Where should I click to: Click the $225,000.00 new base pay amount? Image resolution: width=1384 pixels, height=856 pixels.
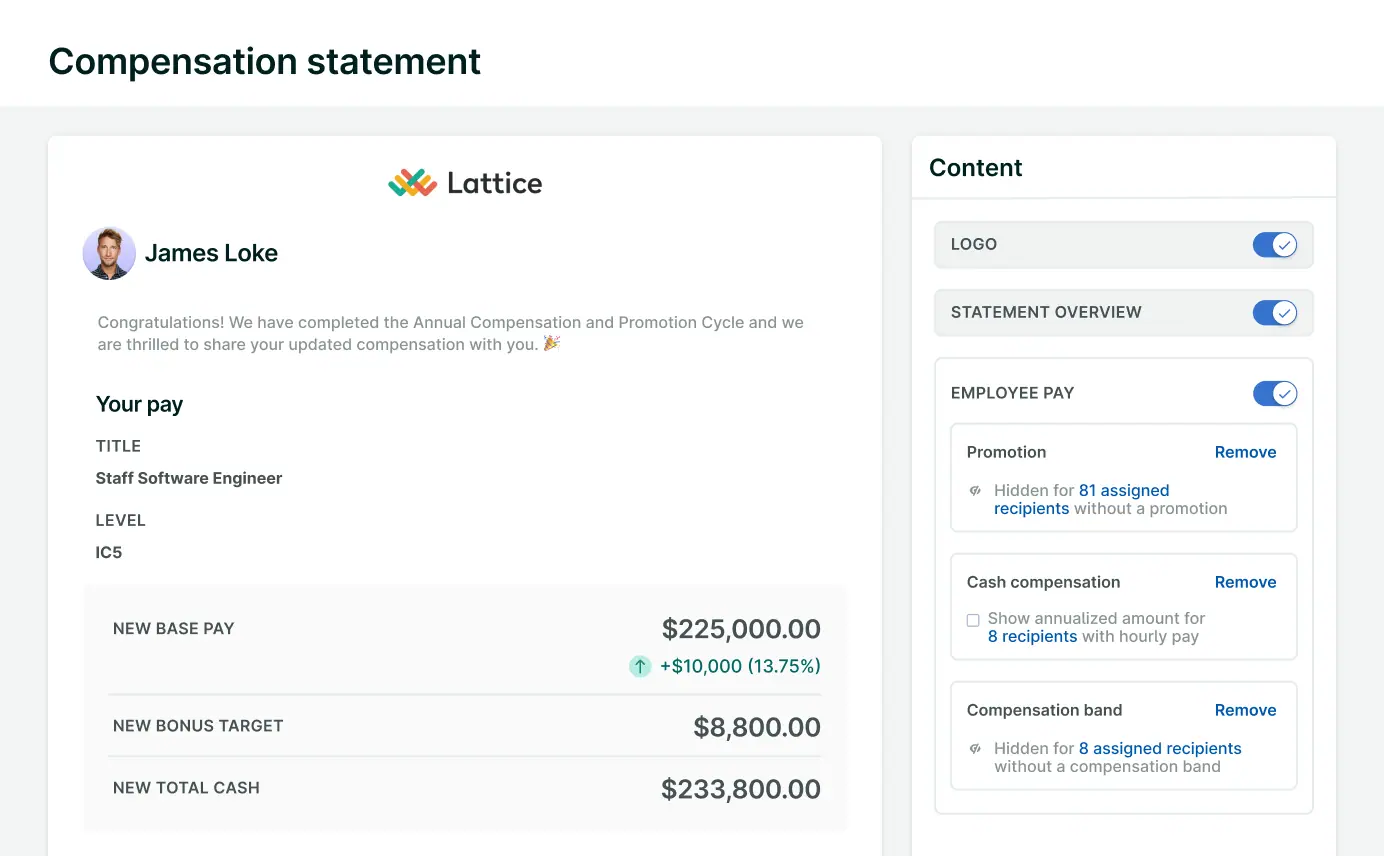point(741,629)
